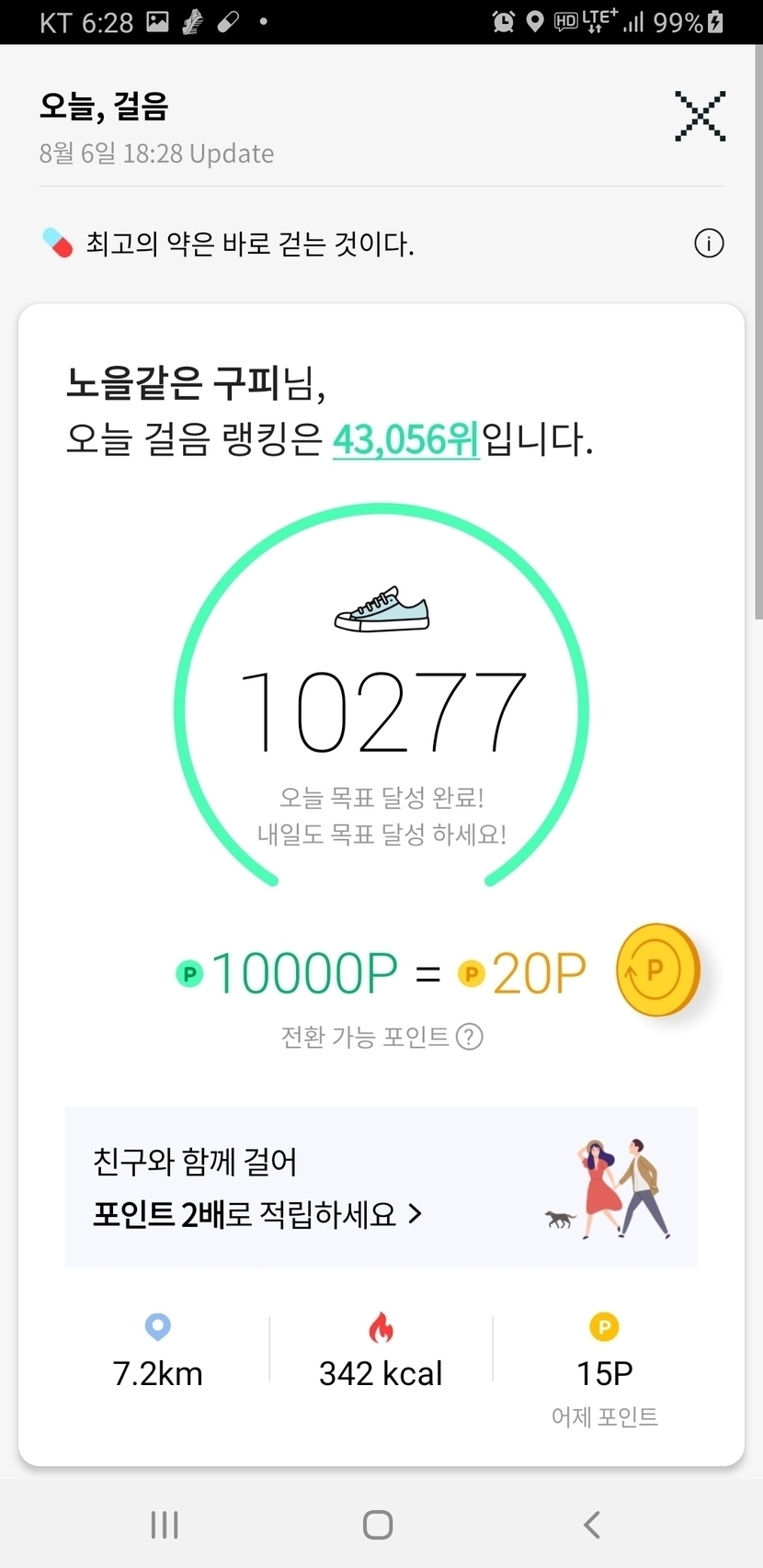This screenshot has height=1568, width=763.
Task: Open Android recent apps button
Action: pyautogui.click(x=165, y=1525)
